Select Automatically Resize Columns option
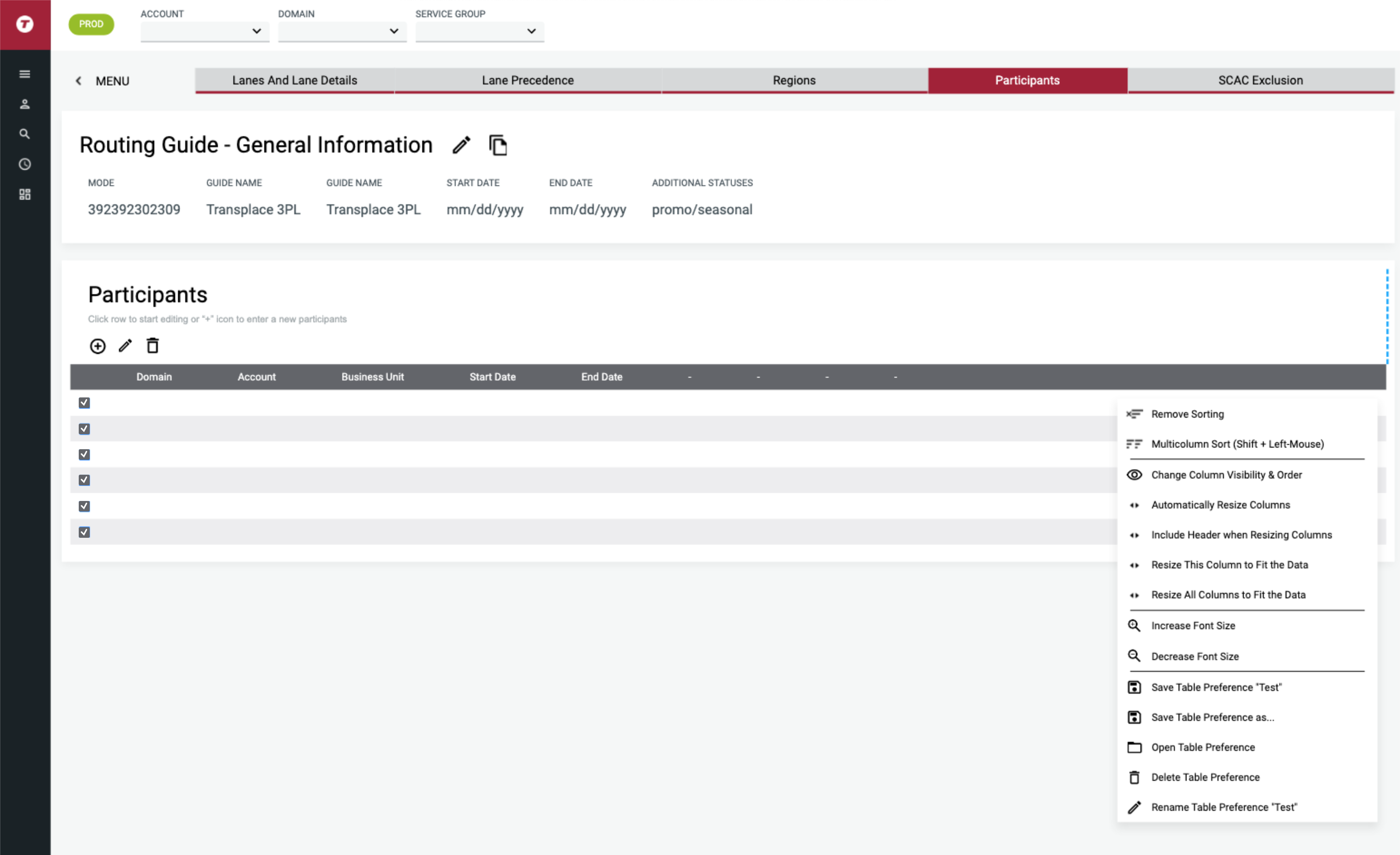Viewport: 1400px width, 855px height. tap(1247, 505)
